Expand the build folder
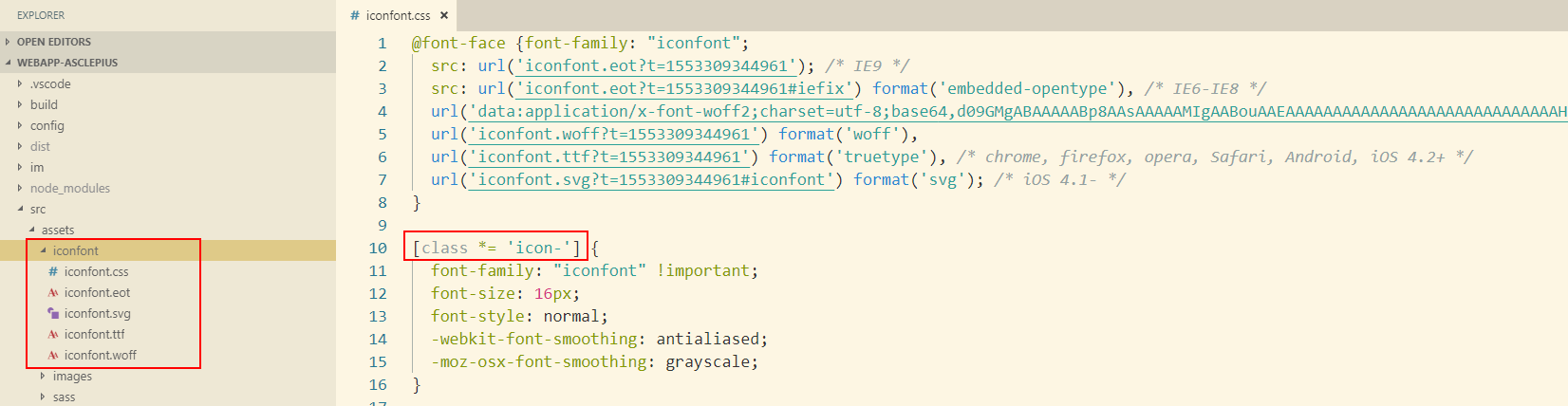Image resolution: width=1568 pixels, height=406 pixels. [x=44, y=105]
